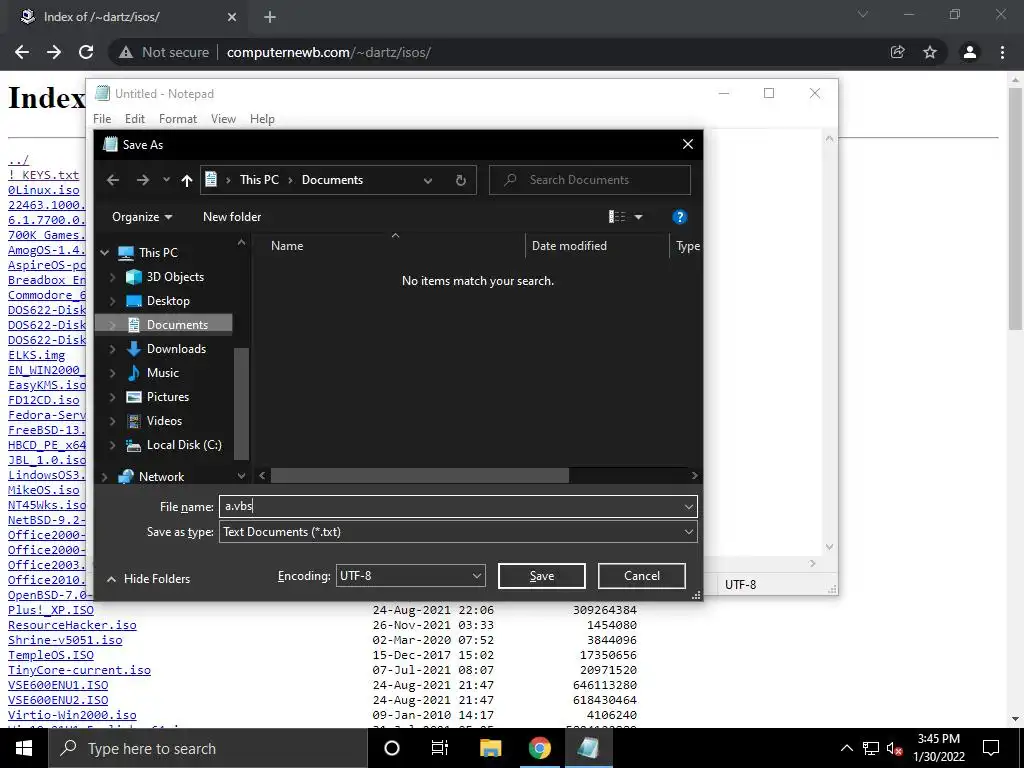Screen dimensions: 1024x768
Task: Select Videos in navigation pane
Action: (x=164, y=421)
